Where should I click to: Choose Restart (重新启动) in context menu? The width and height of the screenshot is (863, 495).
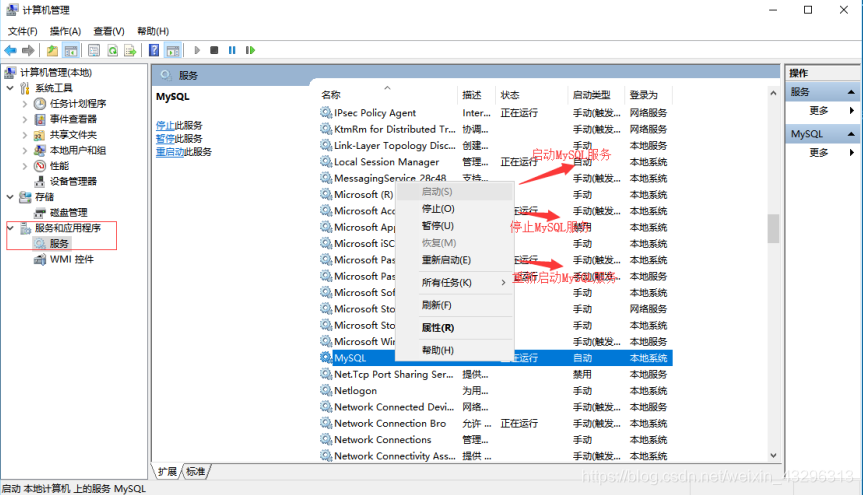(x=455, y=260)
